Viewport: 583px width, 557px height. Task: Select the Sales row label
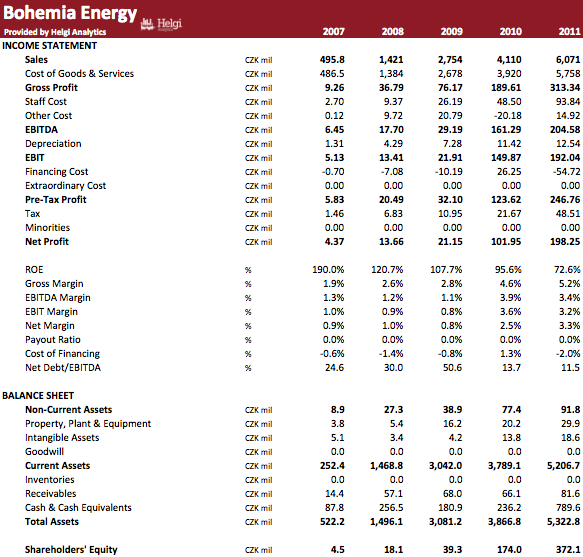36,60
